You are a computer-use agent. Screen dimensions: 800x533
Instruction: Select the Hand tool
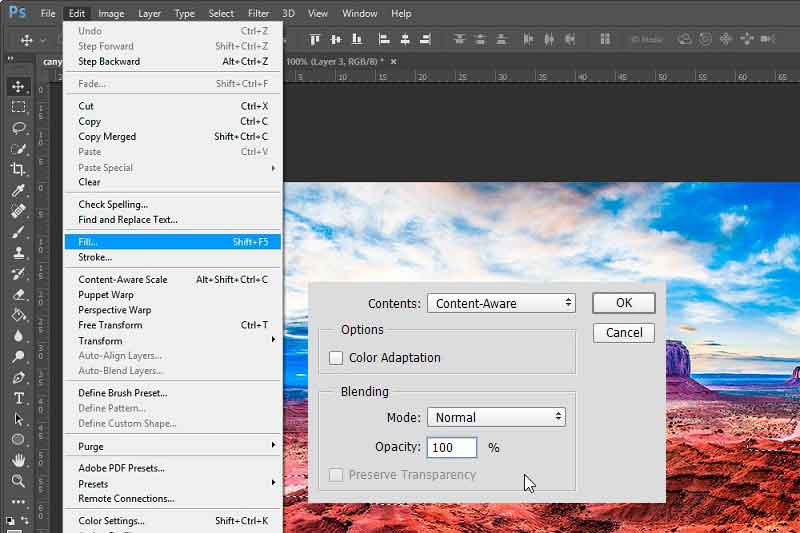(x=19, y=461)
